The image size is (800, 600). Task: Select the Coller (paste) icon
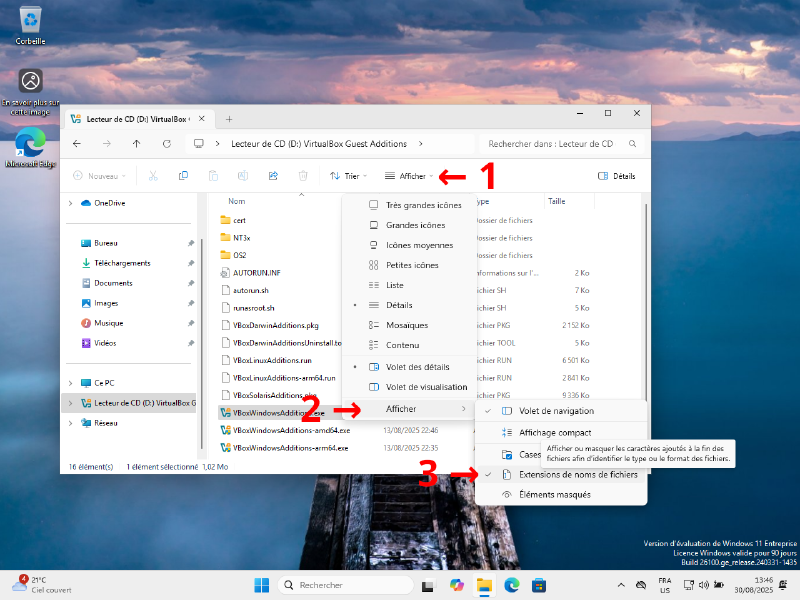[x=212, y=175]
